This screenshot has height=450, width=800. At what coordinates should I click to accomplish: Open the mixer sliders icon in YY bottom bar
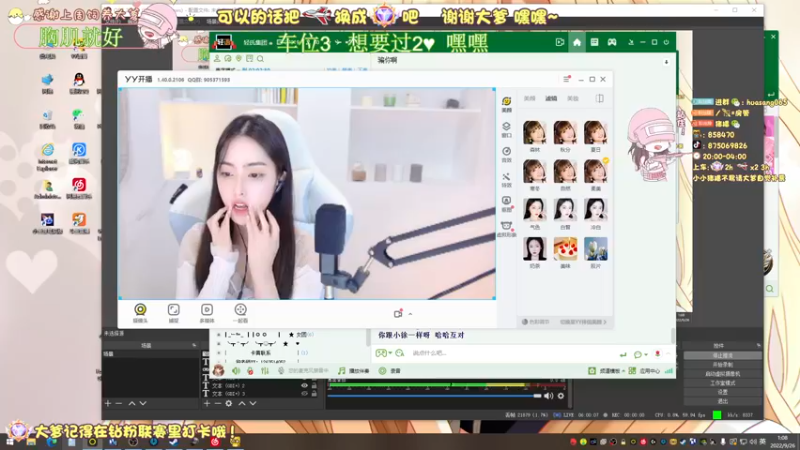pyautogui.click(x=265, y=371)
